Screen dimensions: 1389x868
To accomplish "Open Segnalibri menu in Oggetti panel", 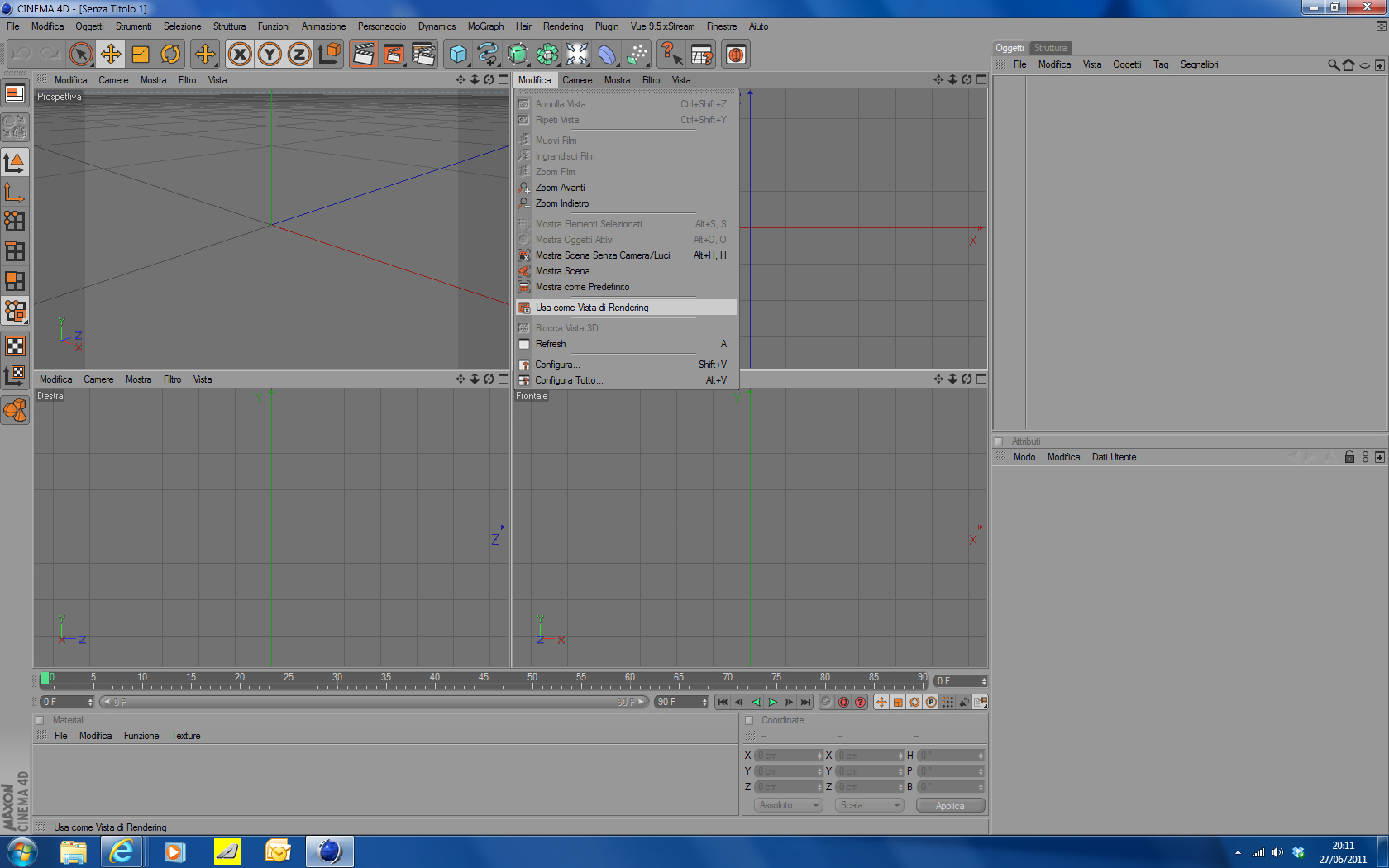I will click(x=1199, y=64).
